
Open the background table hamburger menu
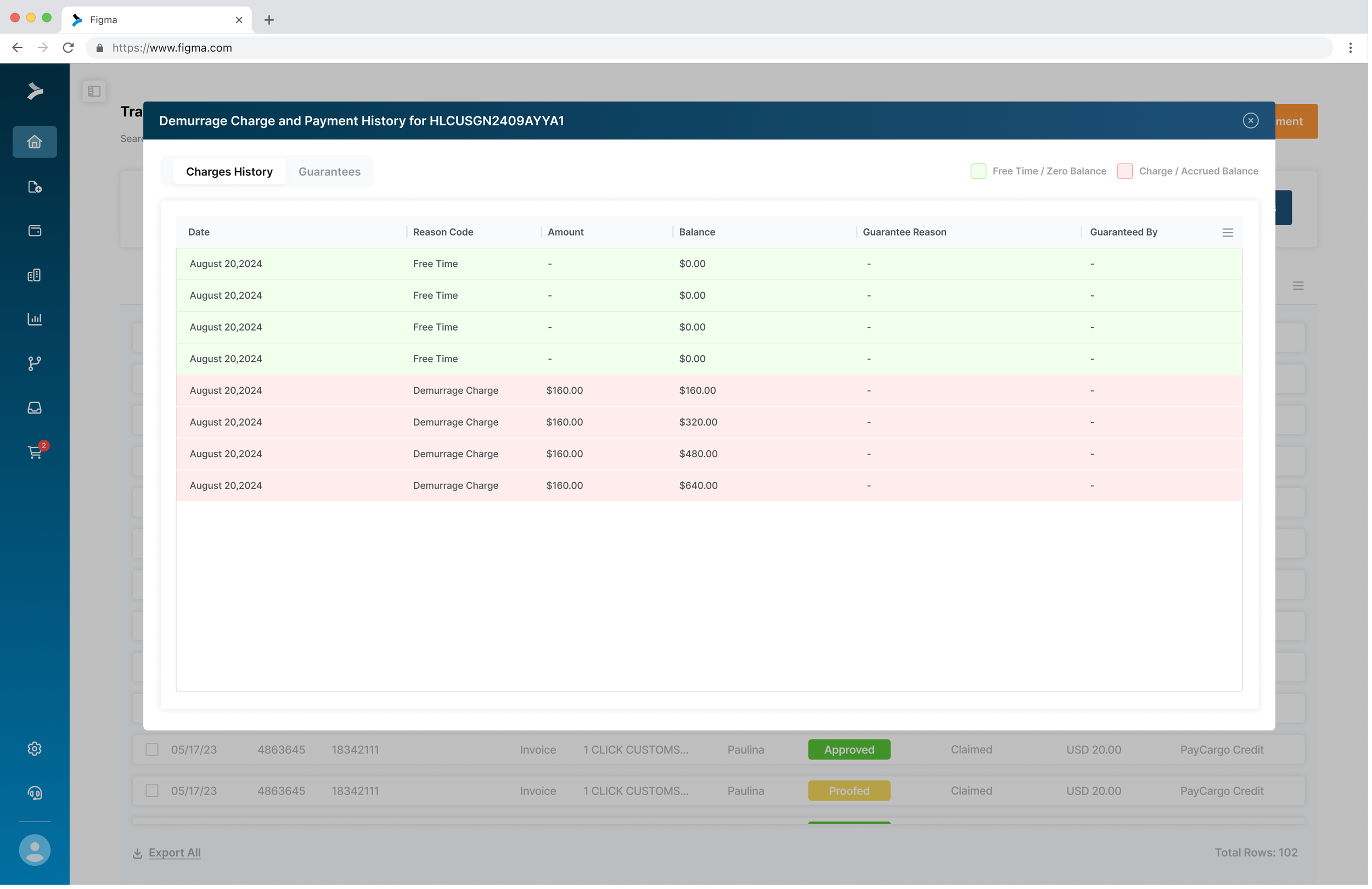pyautogui.click(x=1299, y=286)
